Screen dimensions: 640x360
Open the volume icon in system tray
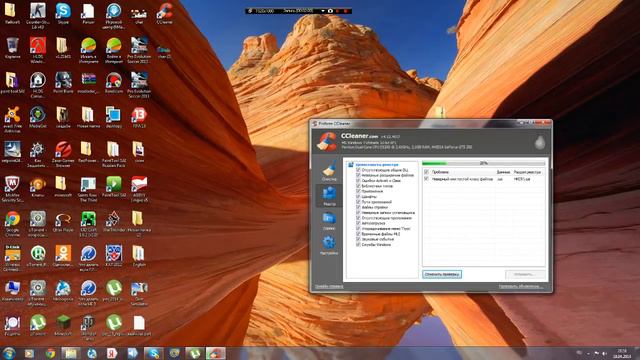click(604, 353)
